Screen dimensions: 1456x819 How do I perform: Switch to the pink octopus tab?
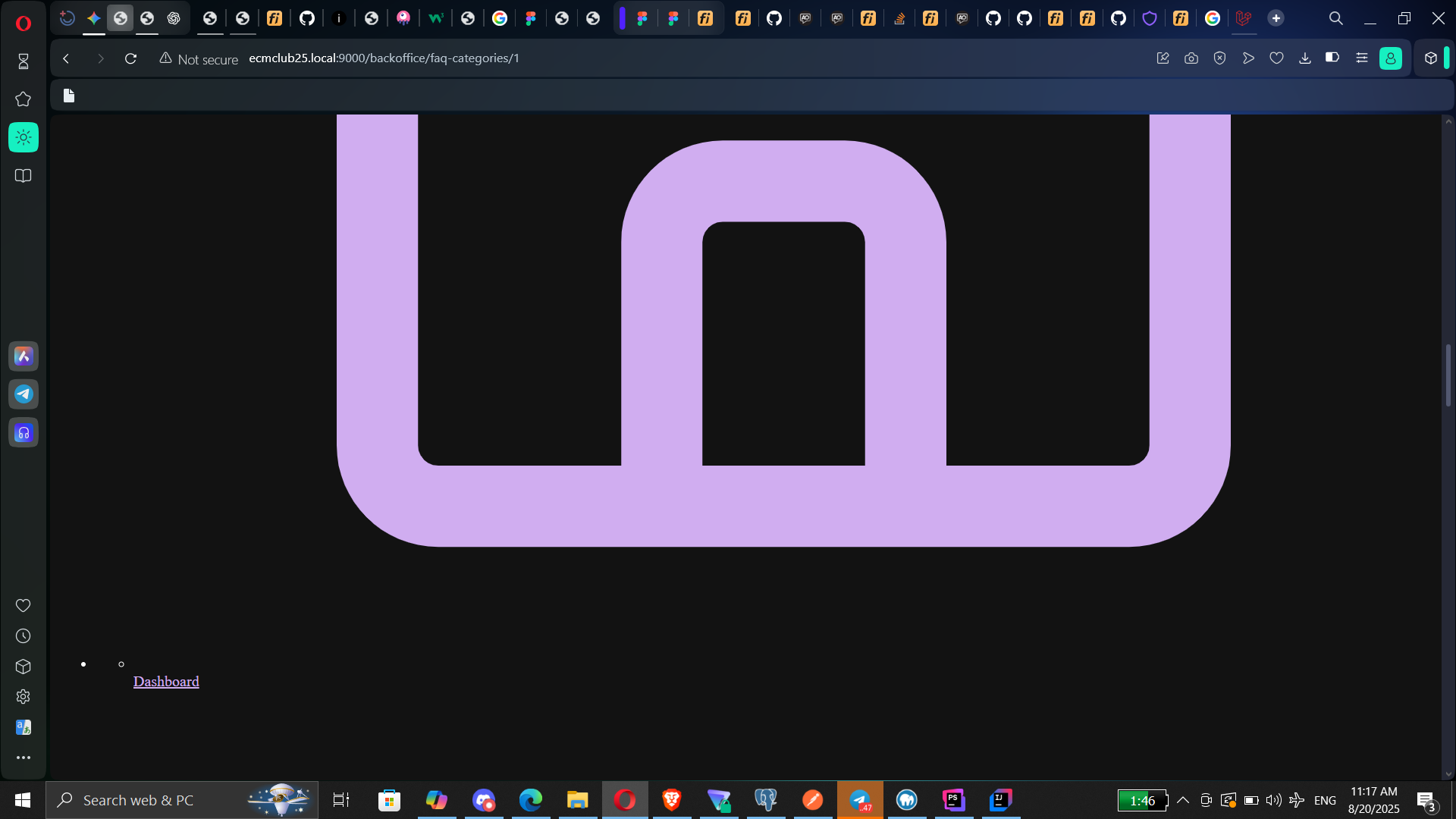tap(403, 18)
